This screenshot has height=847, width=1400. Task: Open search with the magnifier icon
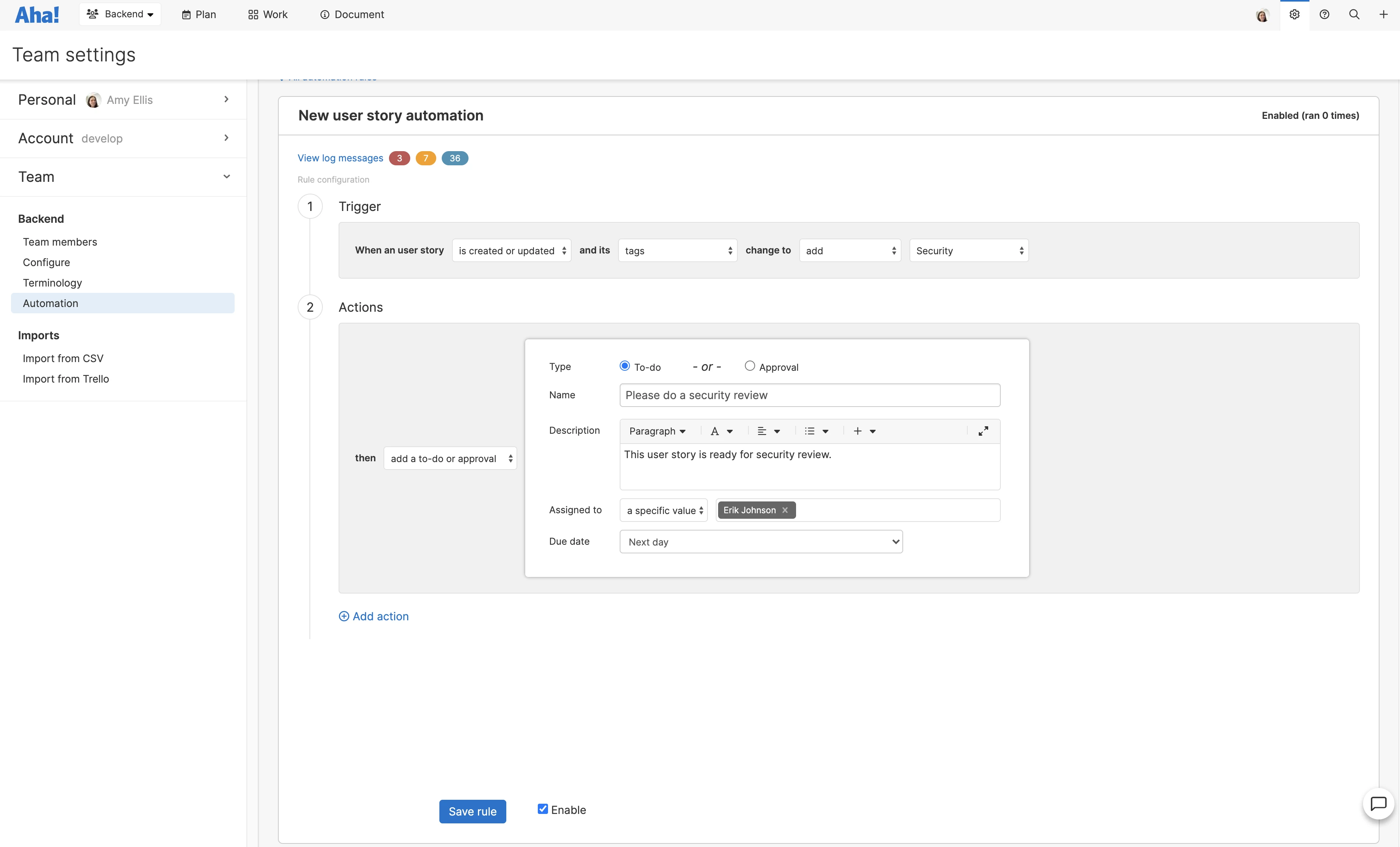tap(1354, 15)
